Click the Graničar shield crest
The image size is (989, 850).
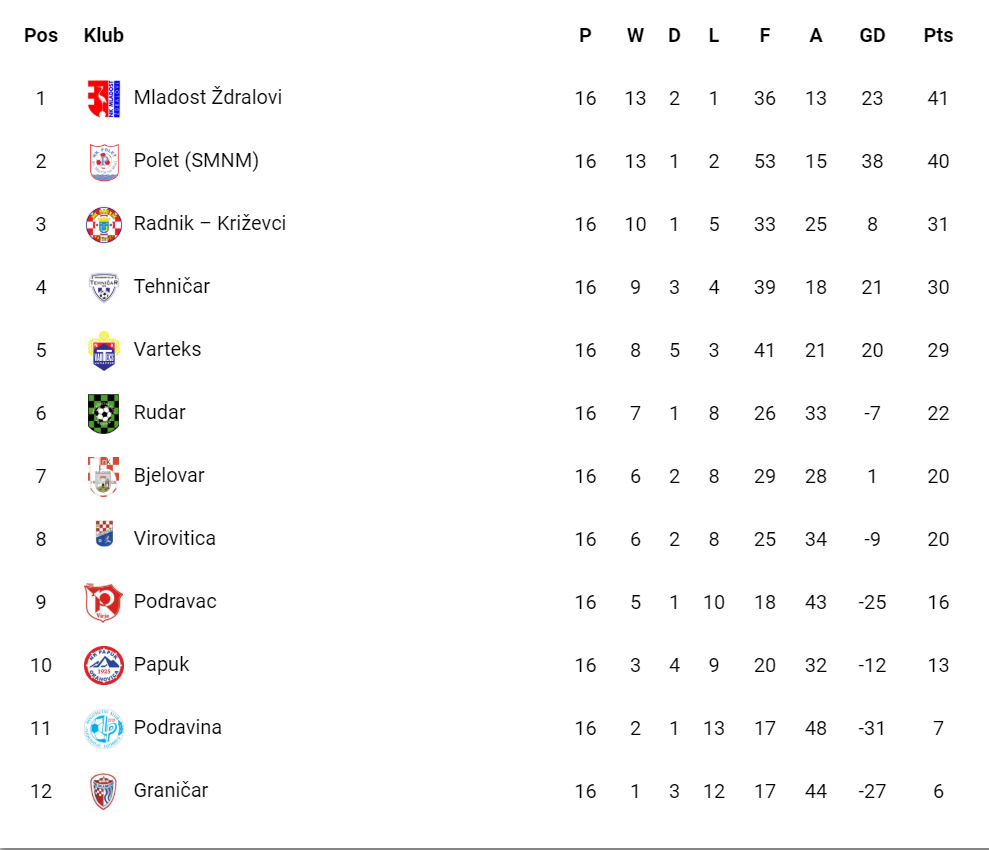click(x=103, y=792)
